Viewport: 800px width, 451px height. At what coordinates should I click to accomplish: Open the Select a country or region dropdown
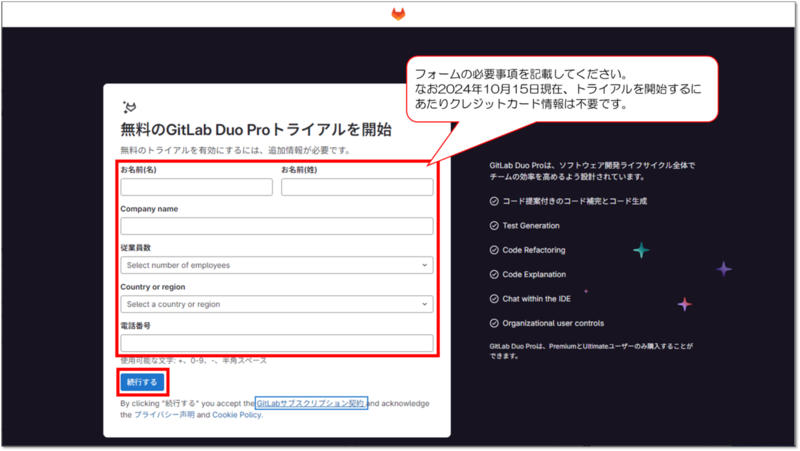click(x=277, y=304)
